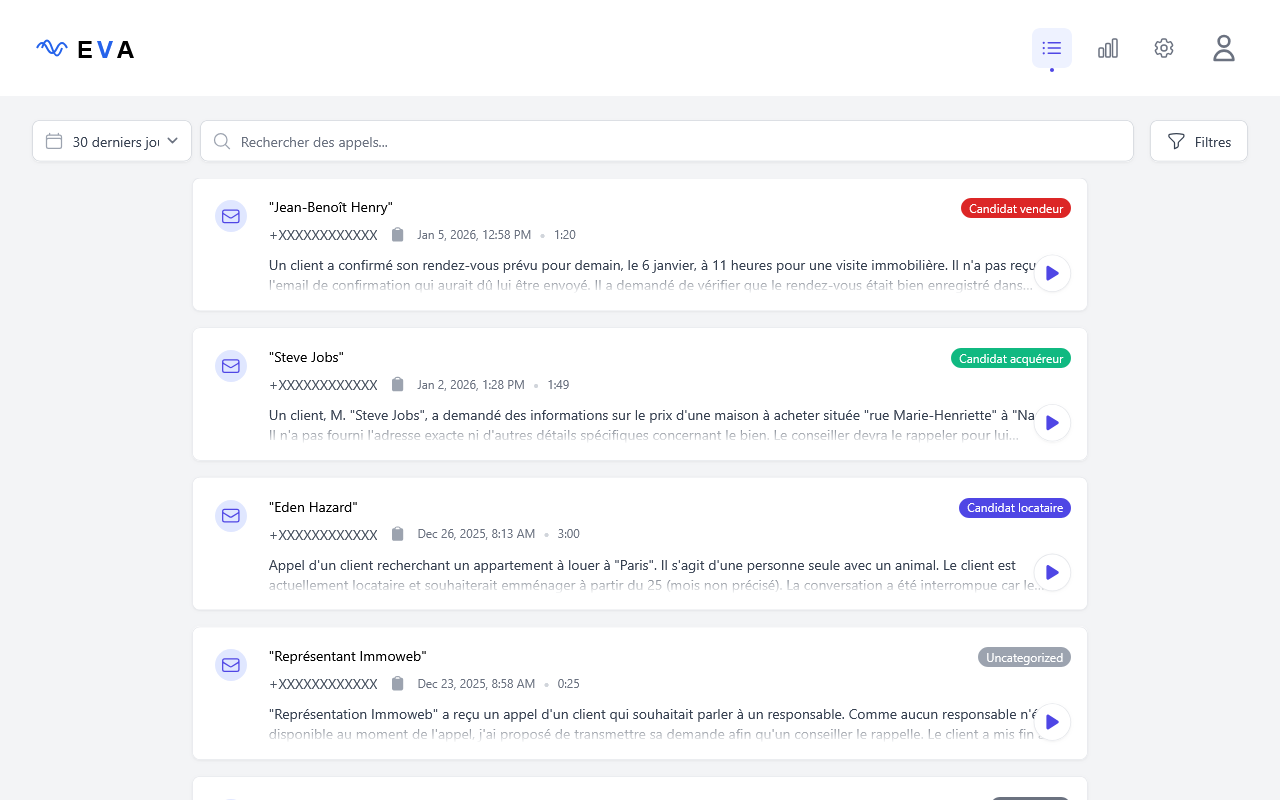Screen dimensions: 1280x800
Task: Click the EVA logo waveform icon
Action: (x=51, y=47)
